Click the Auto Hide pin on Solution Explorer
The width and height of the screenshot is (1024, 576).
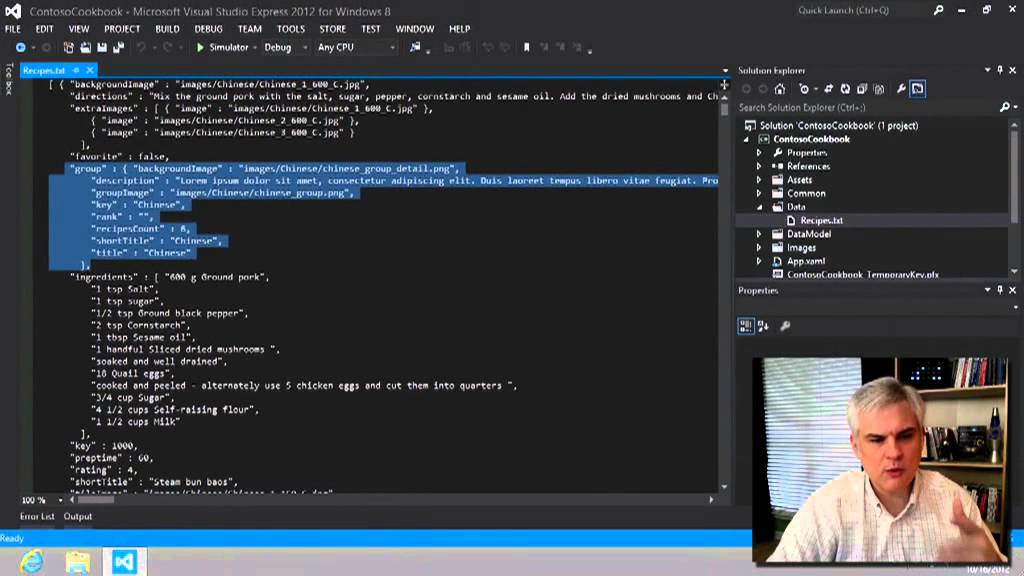[1000, 70]
